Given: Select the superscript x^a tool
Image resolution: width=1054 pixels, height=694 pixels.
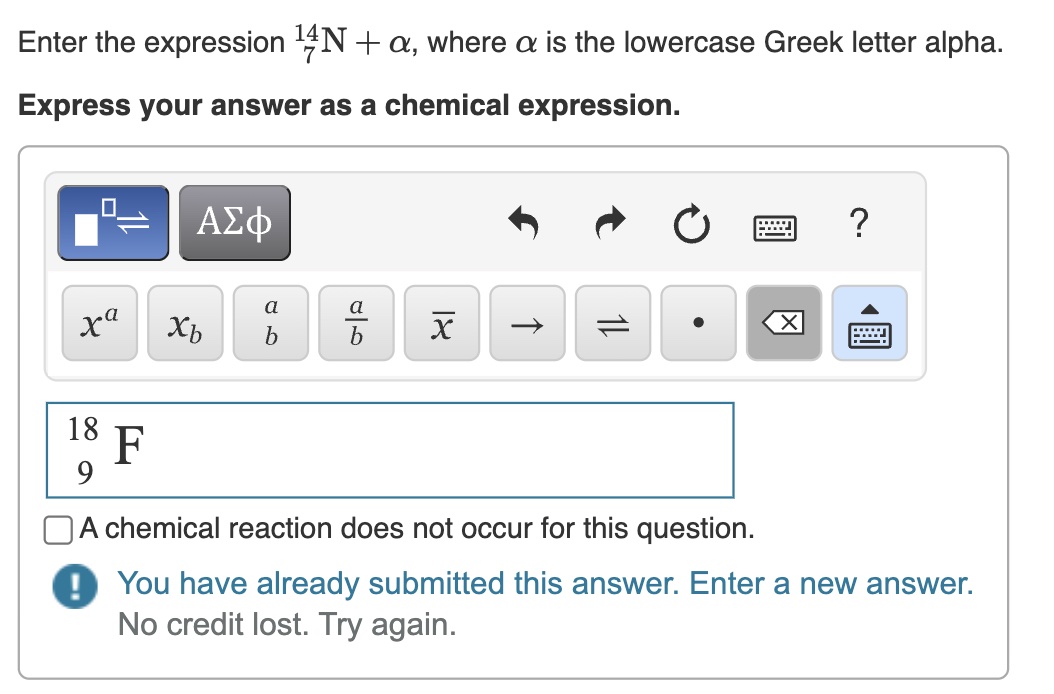Looking at the screenshot, I should coord(98,322).
